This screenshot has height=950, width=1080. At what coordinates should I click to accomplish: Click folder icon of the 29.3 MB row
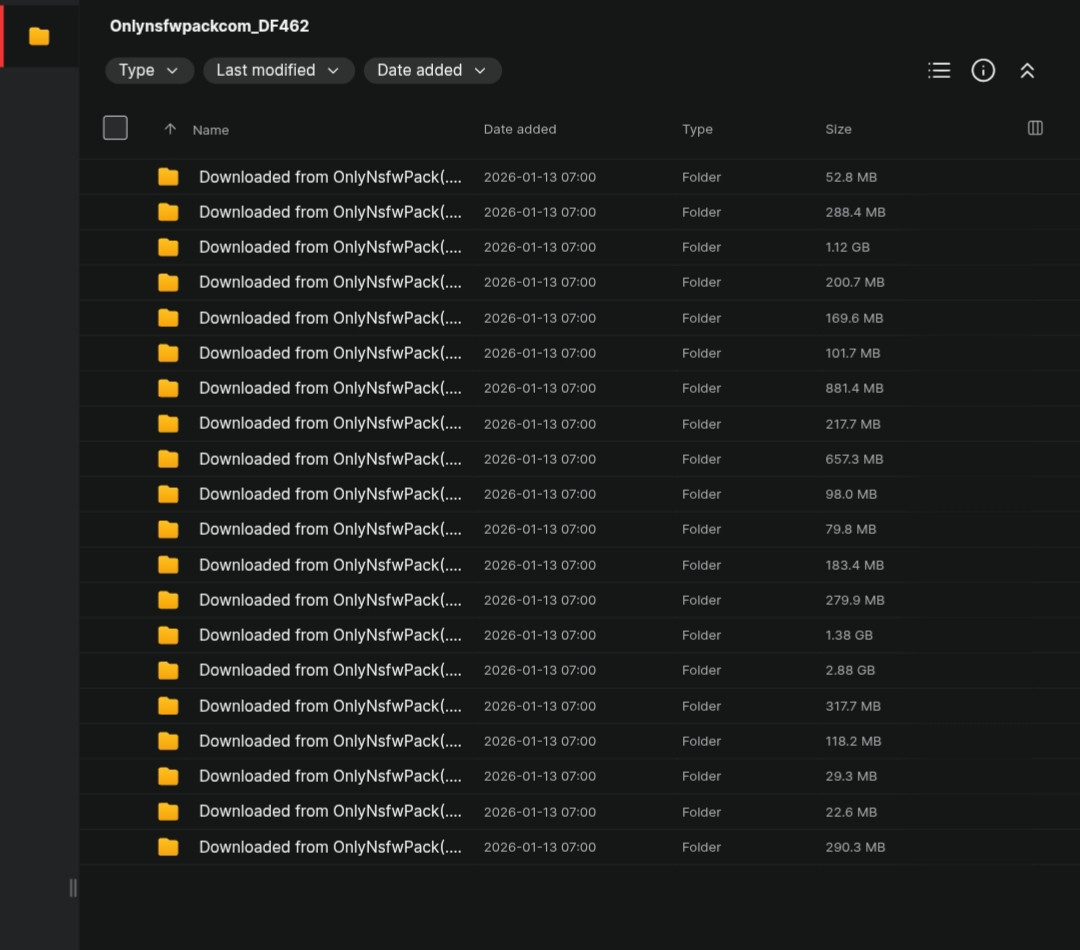tap(168, 777)
